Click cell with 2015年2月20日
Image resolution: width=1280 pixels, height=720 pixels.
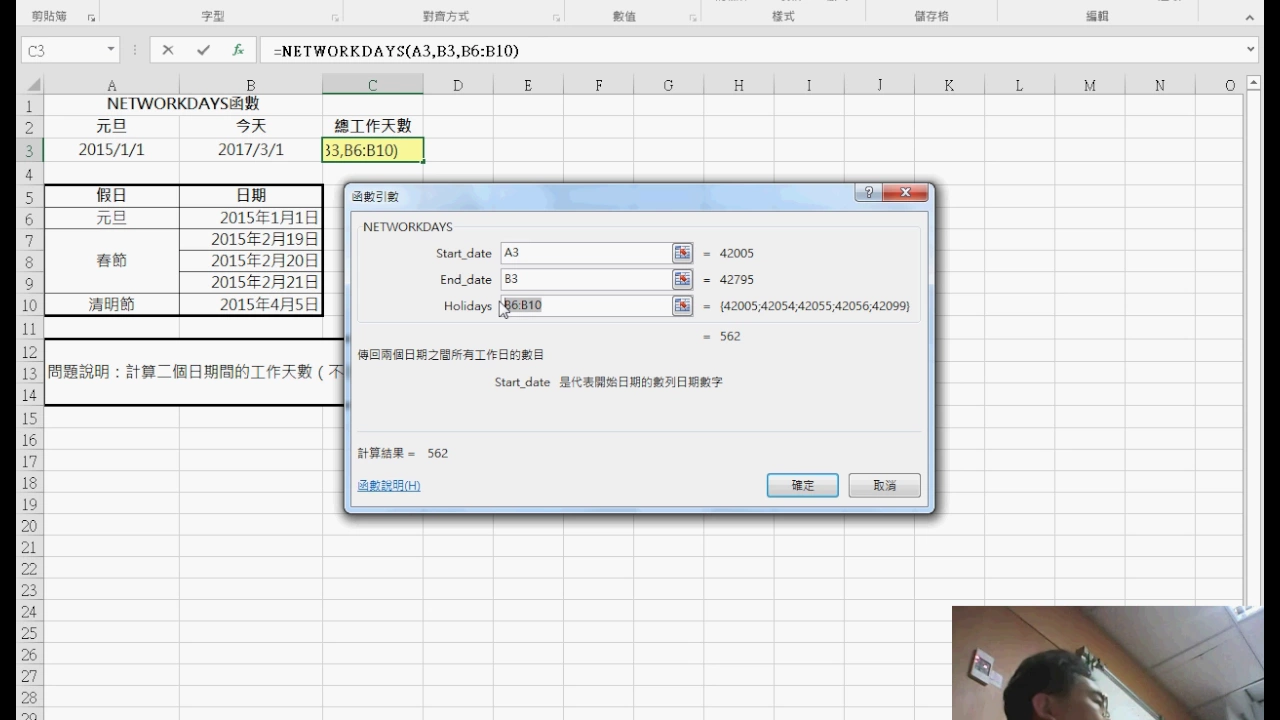[x=251, y=261]
